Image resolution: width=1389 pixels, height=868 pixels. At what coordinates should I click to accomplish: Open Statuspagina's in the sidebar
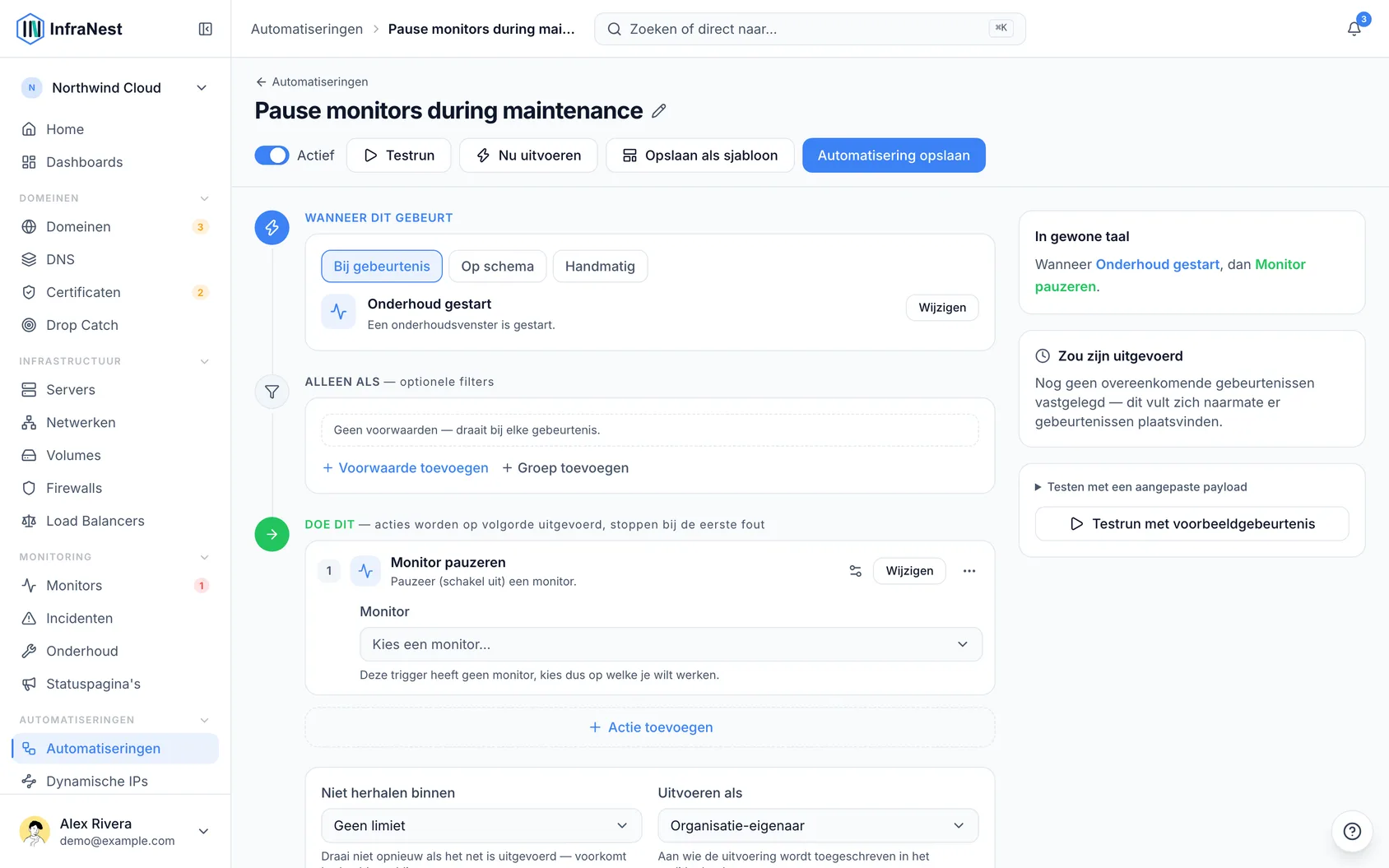click(115, 684)
